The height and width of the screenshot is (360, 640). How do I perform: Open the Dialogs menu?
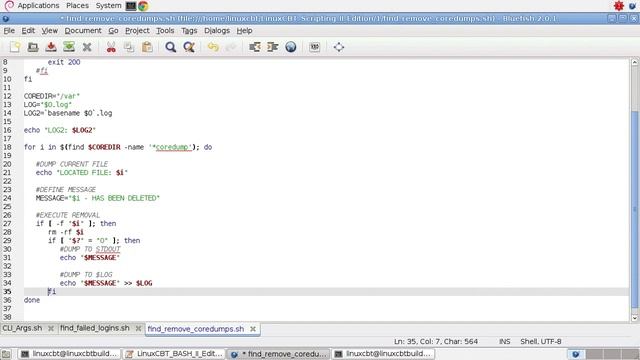click(217, 31)
